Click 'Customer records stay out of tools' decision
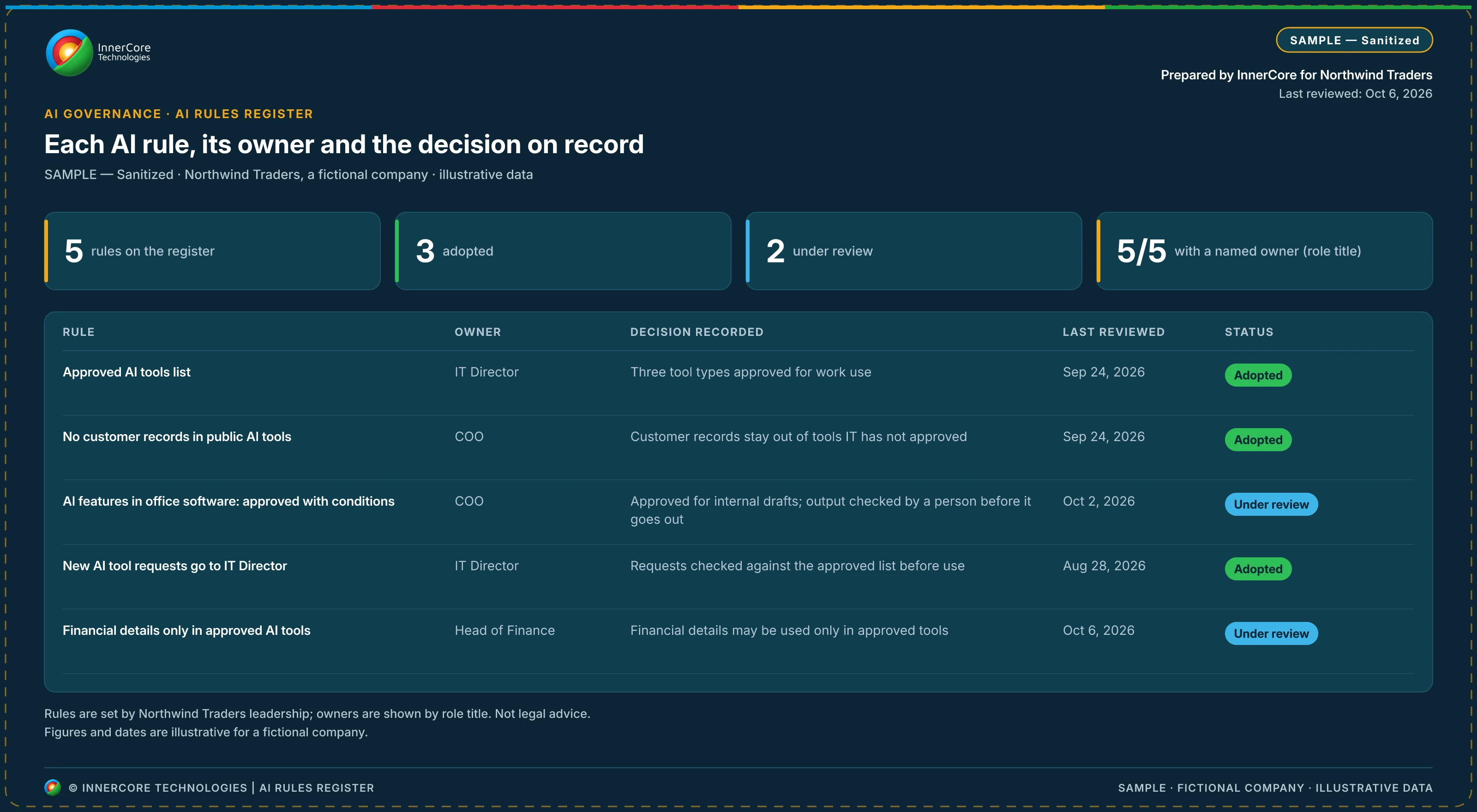The height and width of the screenshot is (812, 1477). pyautogui.click(x=798, y=436)
